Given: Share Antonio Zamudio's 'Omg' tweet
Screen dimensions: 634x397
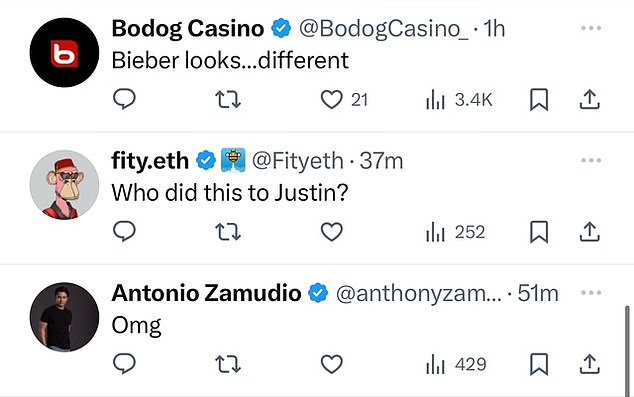Looking at the screenshot, I should (x=590, y=364).
